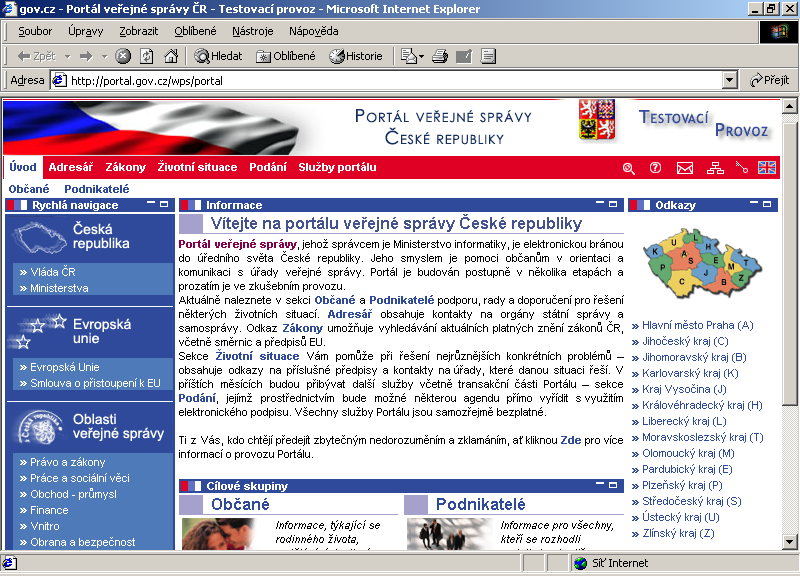
Task: Select the Úvod portal tab
Action: click(x=23, y=167)
